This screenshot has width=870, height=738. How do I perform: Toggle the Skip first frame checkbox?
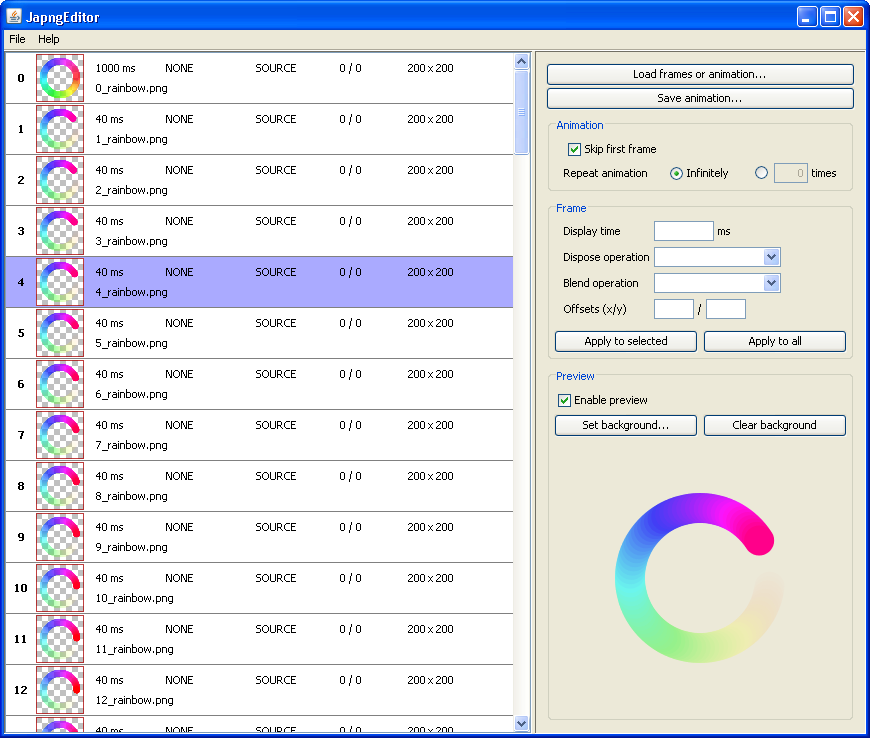click(x=574, y=149)
